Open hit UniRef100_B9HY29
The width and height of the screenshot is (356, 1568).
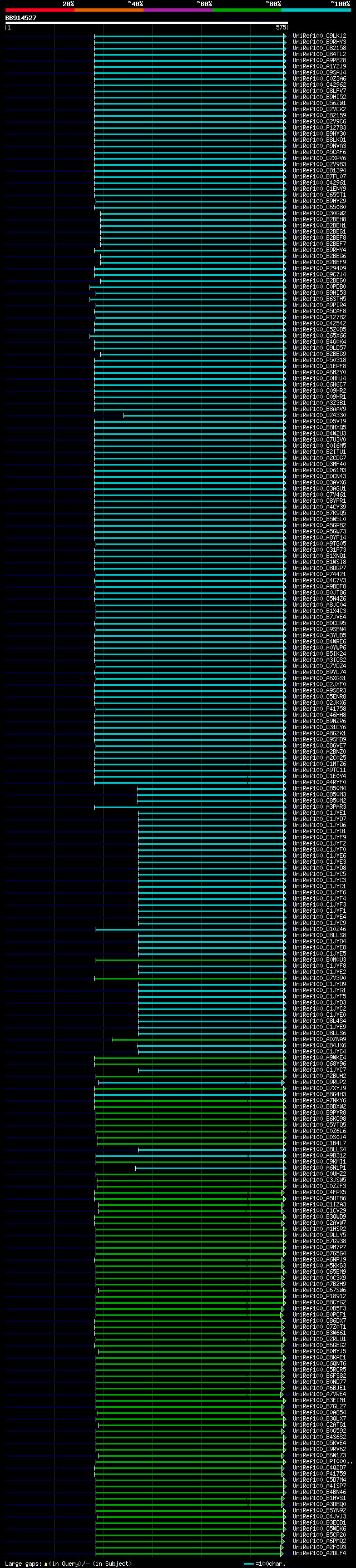319,201
